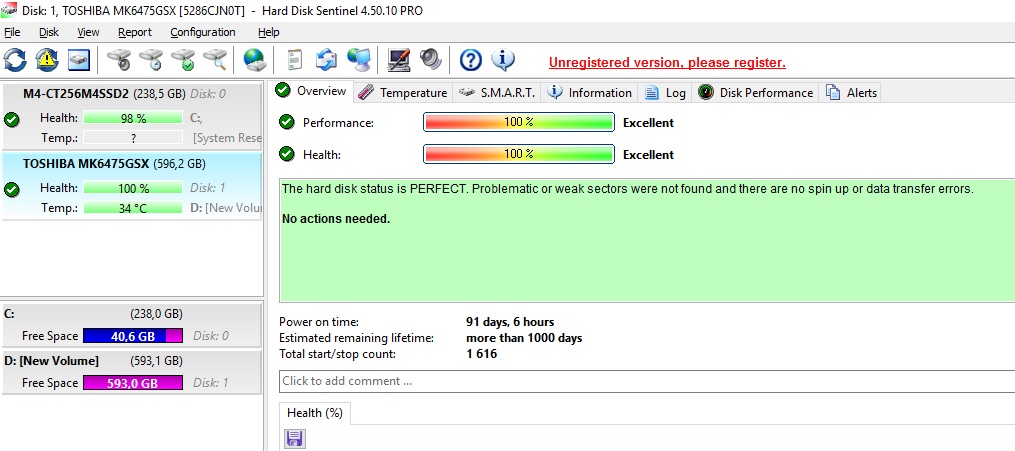
Task: Click the speaker sound toolbar icon
Action: (x=430, y=60)
